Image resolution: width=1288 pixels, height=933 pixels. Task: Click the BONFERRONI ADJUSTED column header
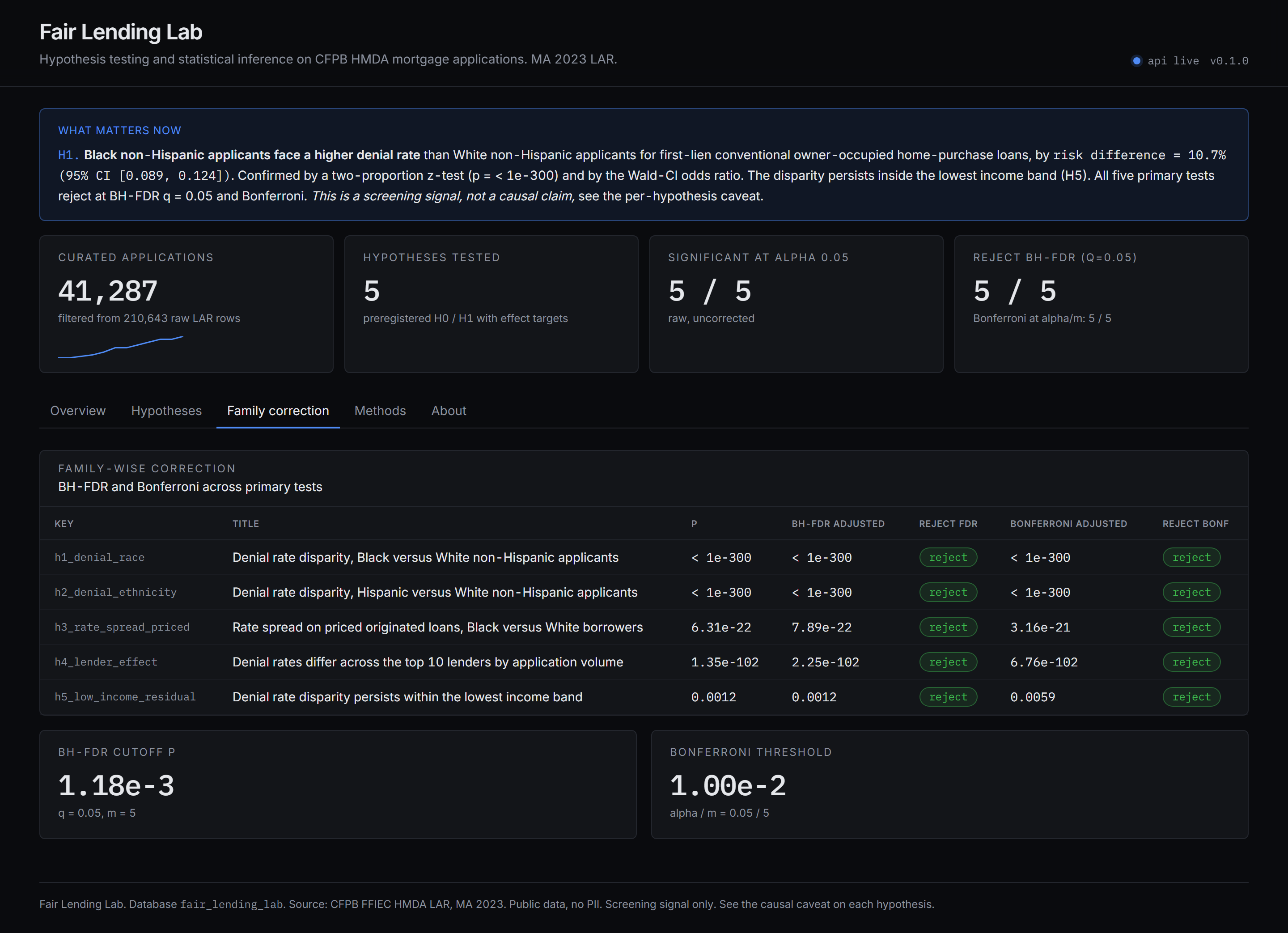1068,524
